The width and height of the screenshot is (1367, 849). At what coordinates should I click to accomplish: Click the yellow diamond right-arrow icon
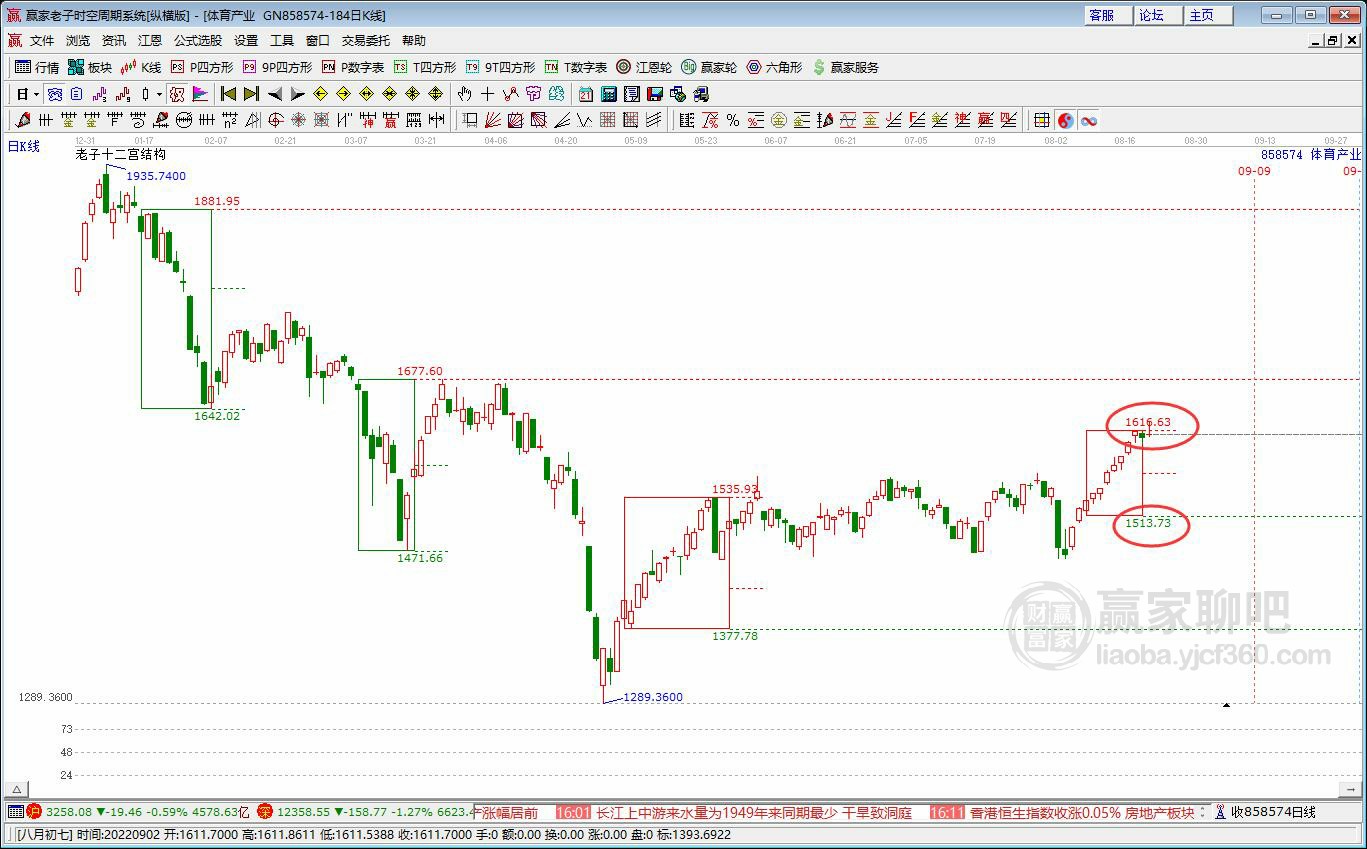coord(343,94)
